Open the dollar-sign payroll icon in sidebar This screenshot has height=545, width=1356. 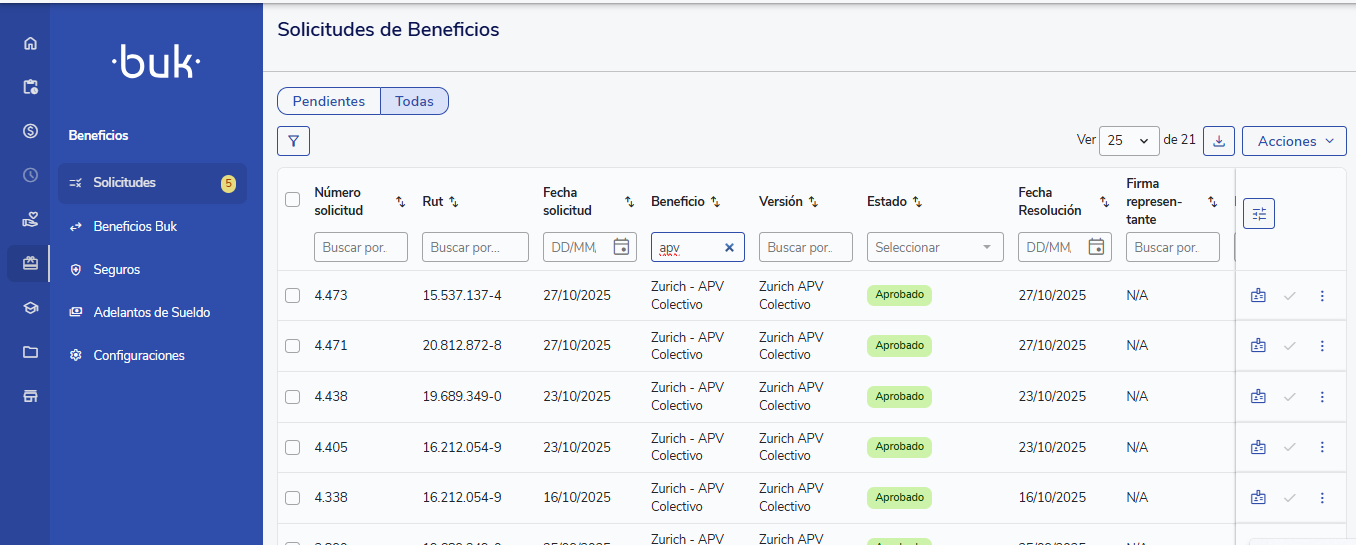(x=30, y=131)
